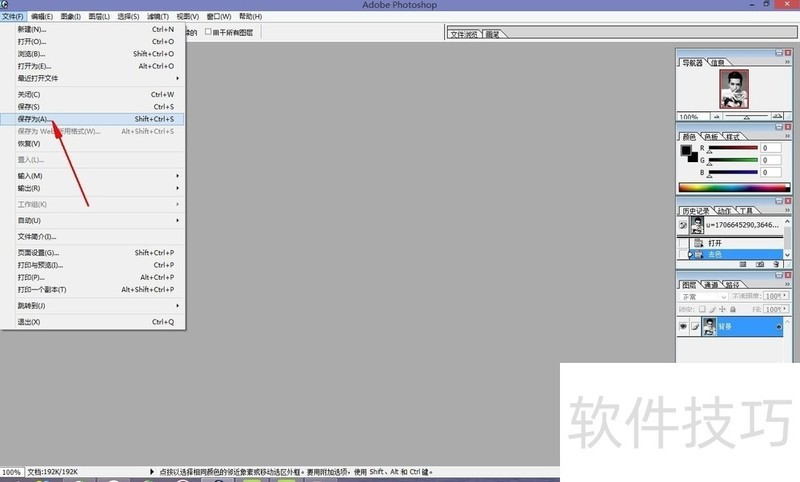Open Layers panel flyout menu arrow
The image size is (800, 482).
[787, 284]
